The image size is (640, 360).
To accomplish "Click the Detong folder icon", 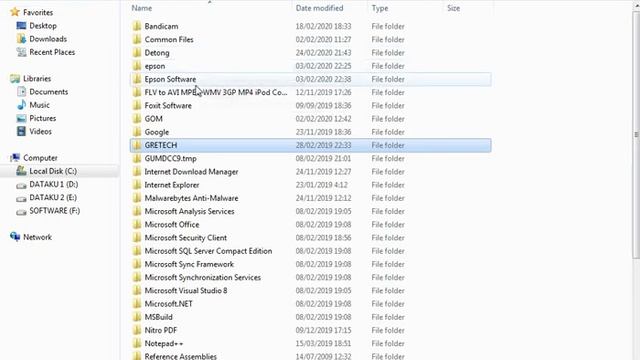I will [x=137, y=53].
